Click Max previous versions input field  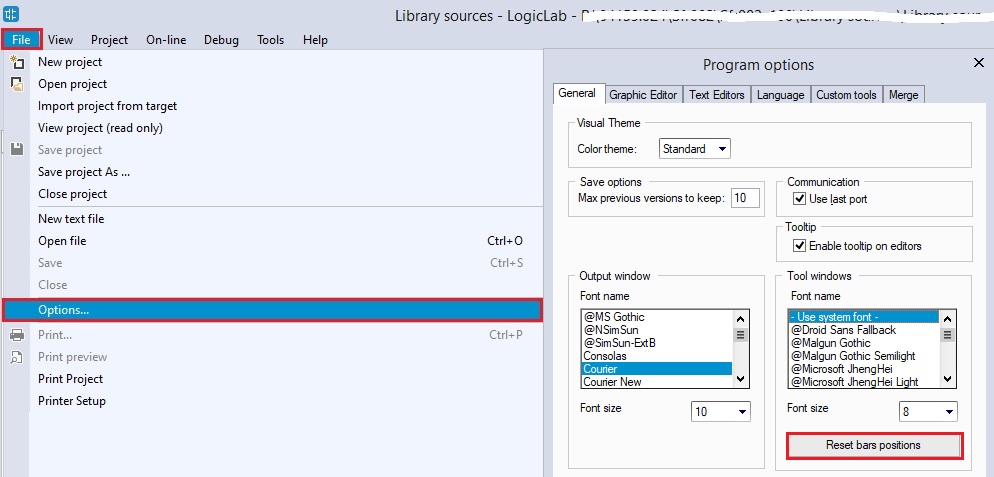coord(746,199)
